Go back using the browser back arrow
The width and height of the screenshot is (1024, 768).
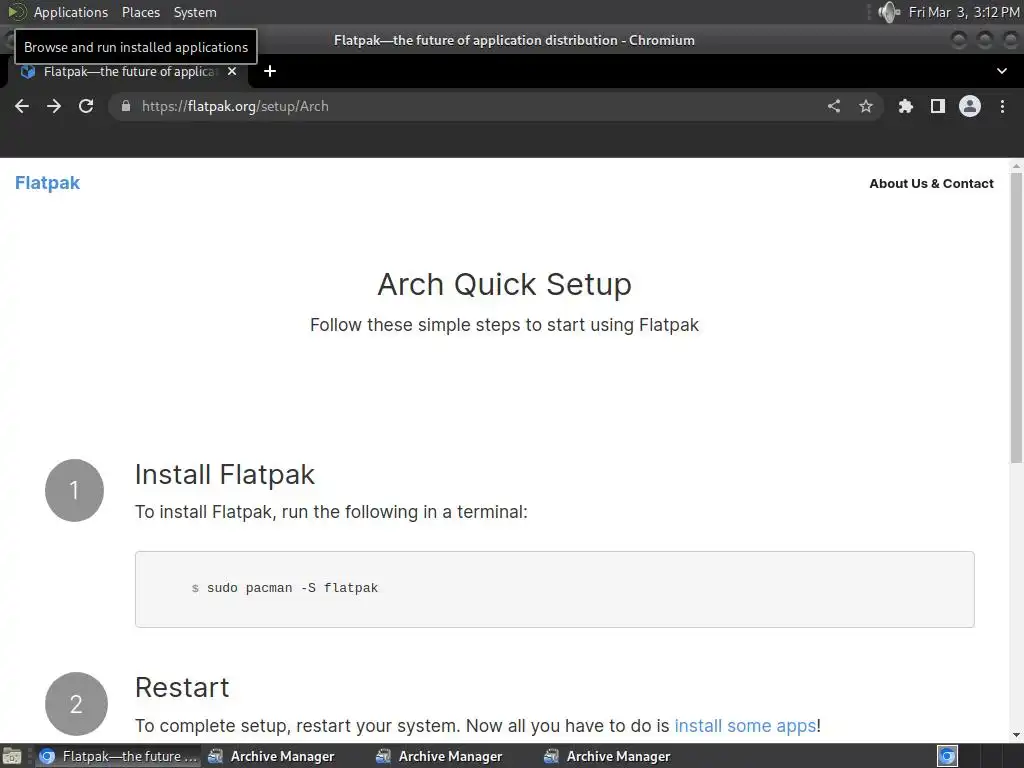22,106
